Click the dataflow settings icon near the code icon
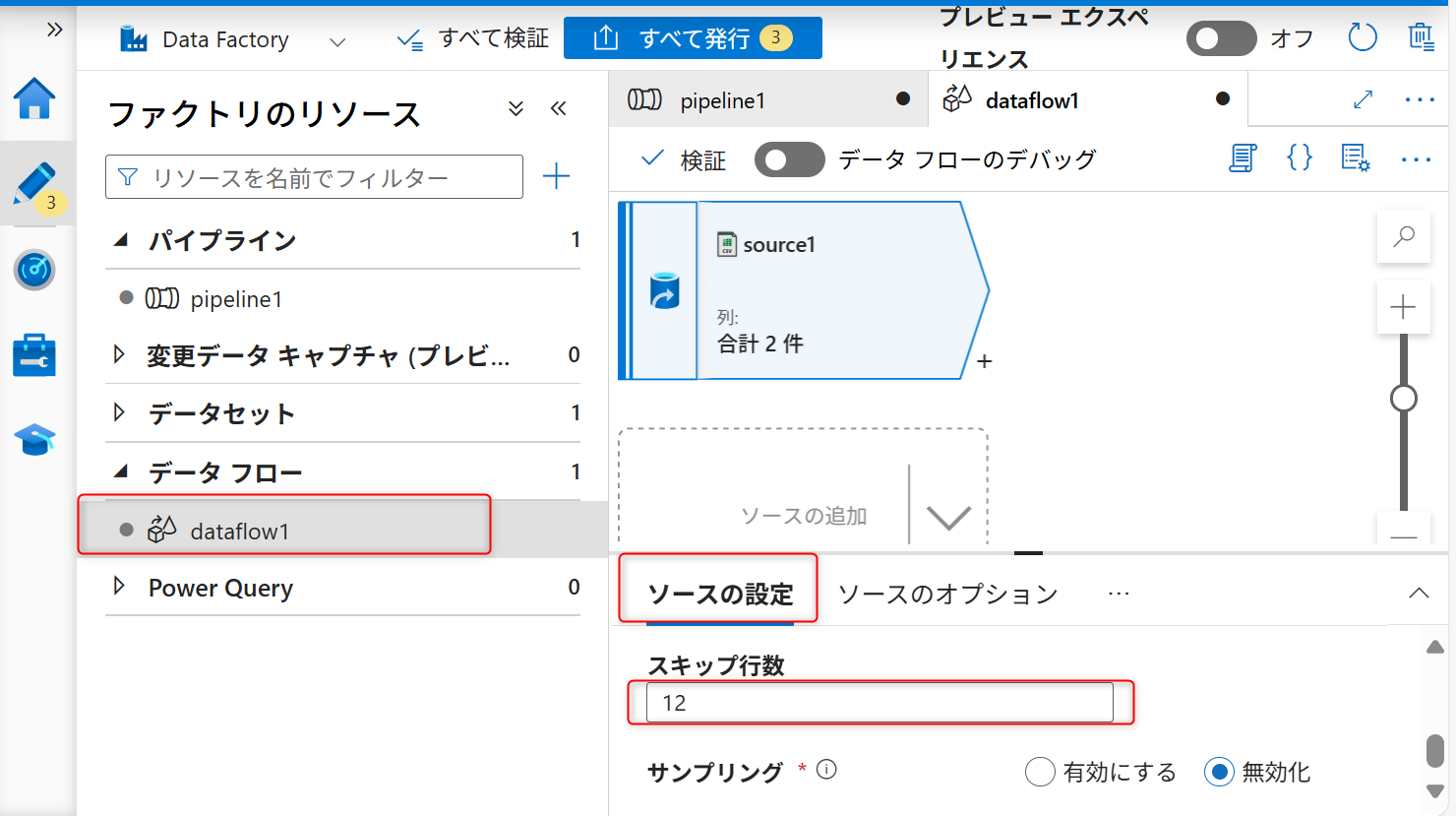The height and width of the screenshot is (816, 1456). (x=1356, y=158)
